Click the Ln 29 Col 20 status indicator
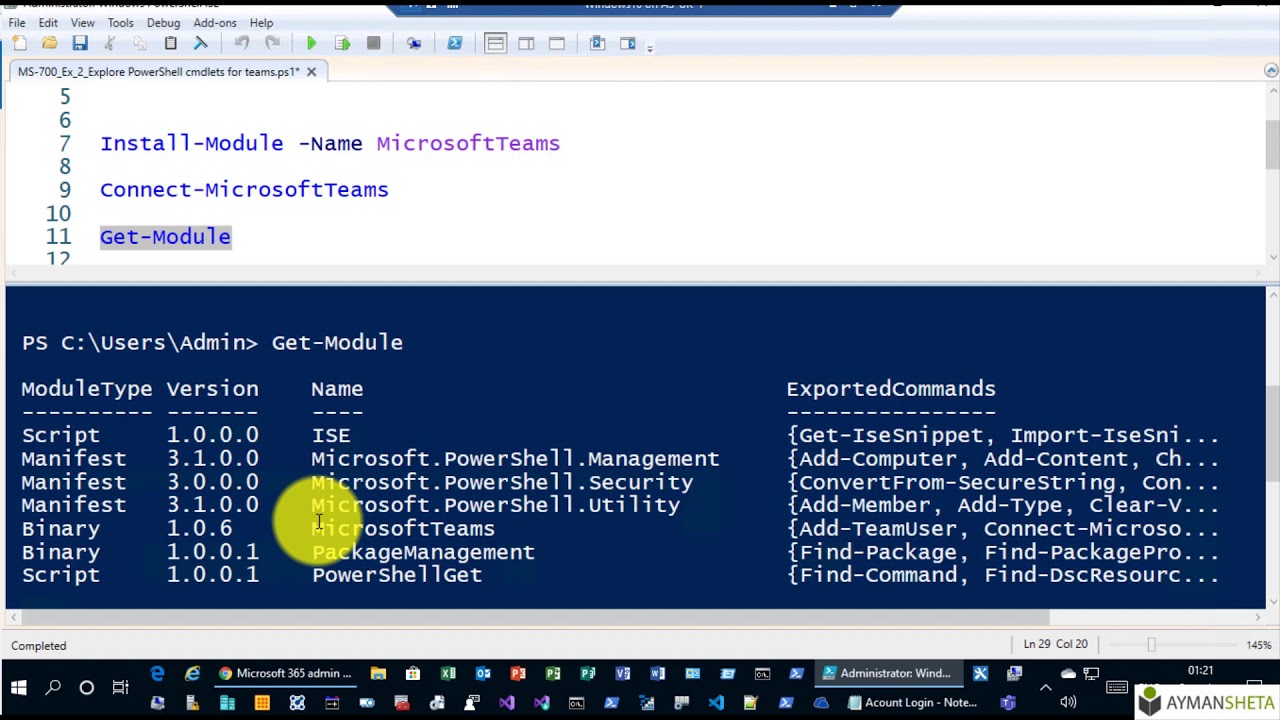This screenshot has height=720, width=1280. point(1055,645)
